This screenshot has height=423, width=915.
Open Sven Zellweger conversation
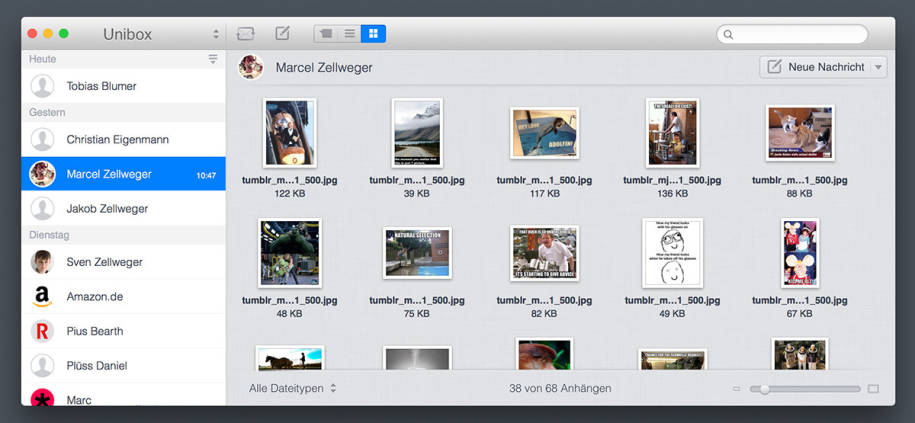(x=123, y=262)
